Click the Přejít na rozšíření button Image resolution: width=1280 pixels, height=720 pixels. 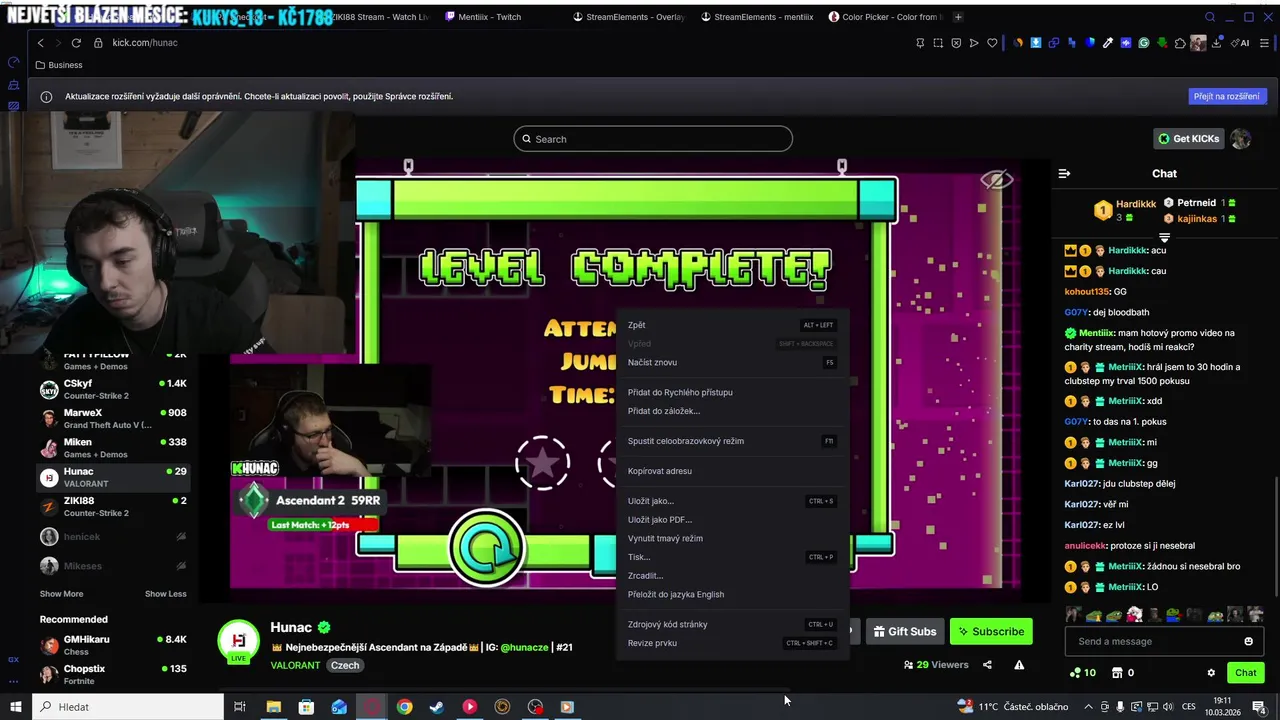1229,96
